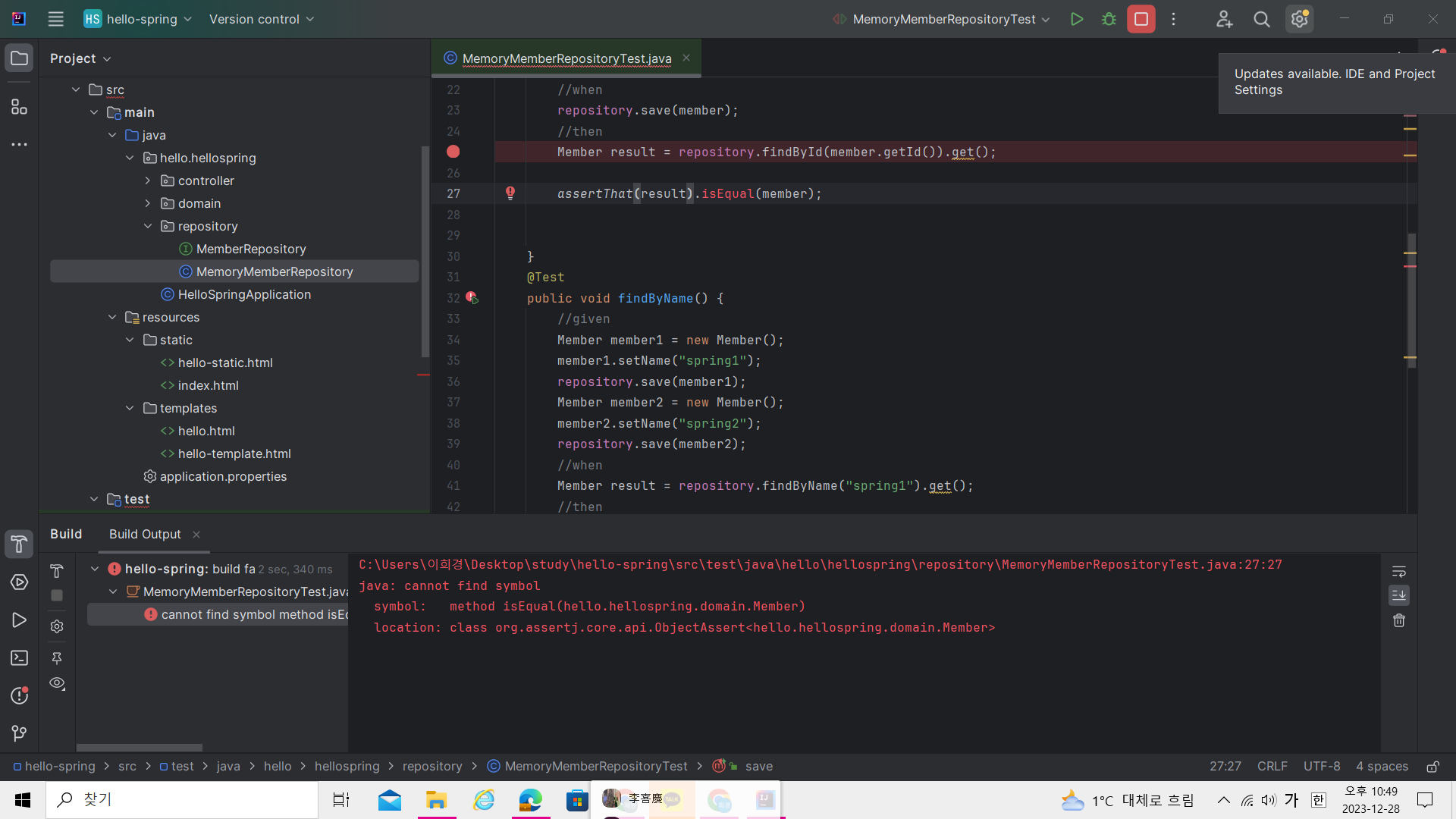The height and width of the screenshot is (819, 1456).
Task: Open Code With Me add-user icon
Action: (1224, 19)
